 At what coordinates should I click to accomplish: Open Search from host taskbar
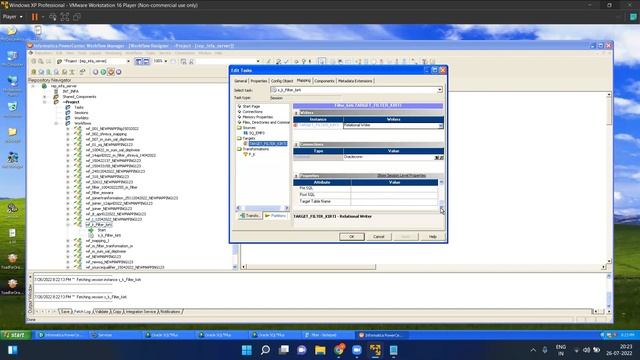coord(265,350)
